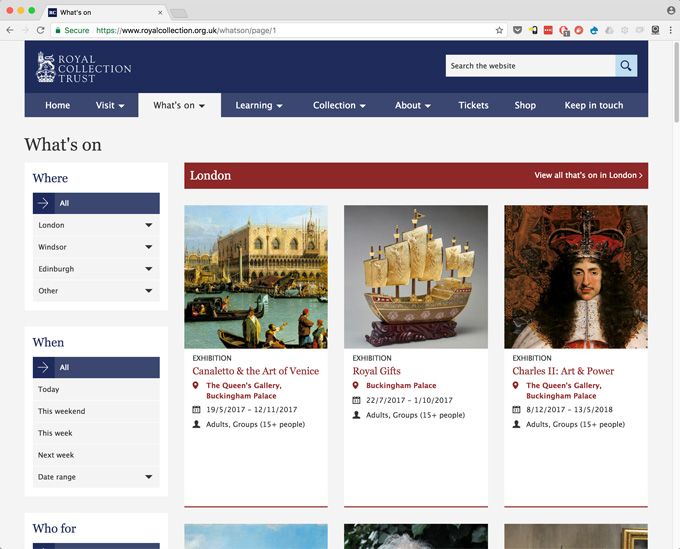Expand the Collection menu
The image size is (680, 549).
[339, 105]
